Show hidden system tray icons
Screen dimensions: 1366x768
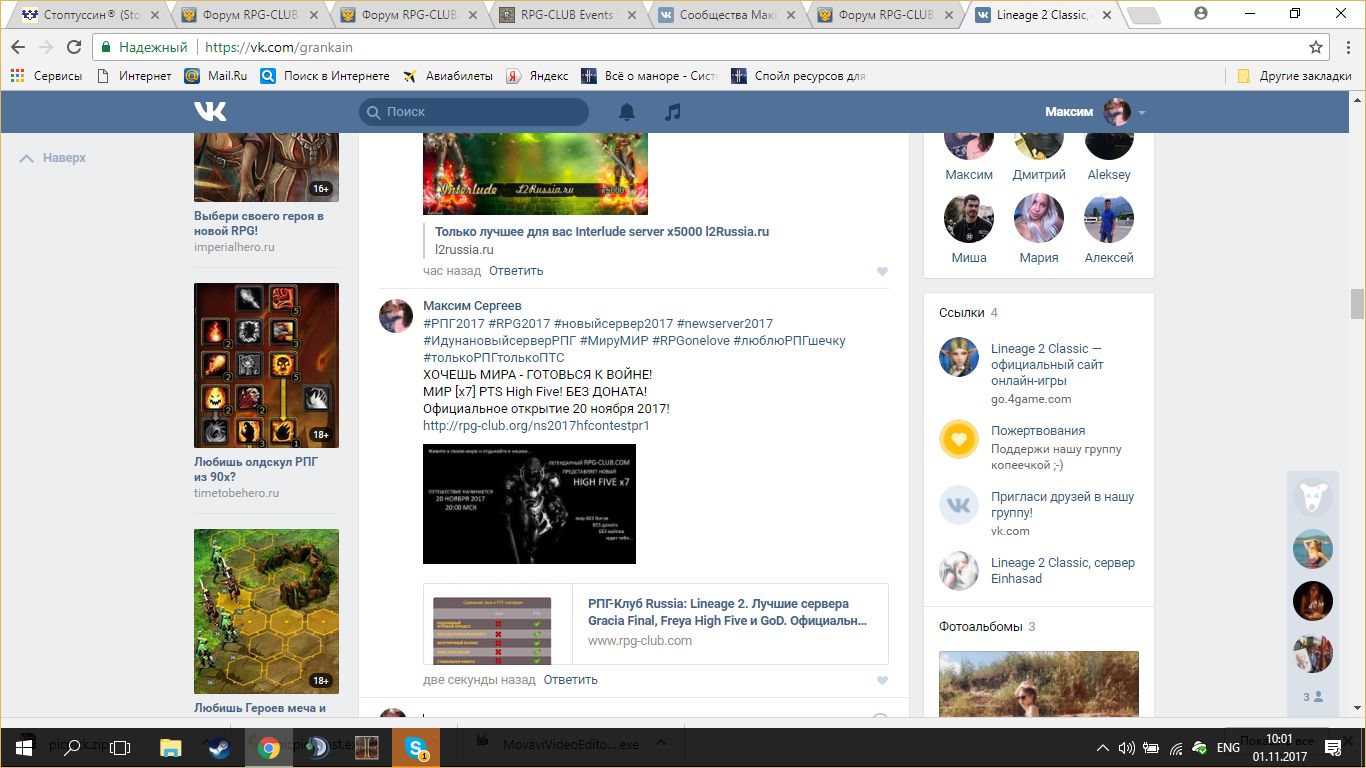coord(1103,748)
